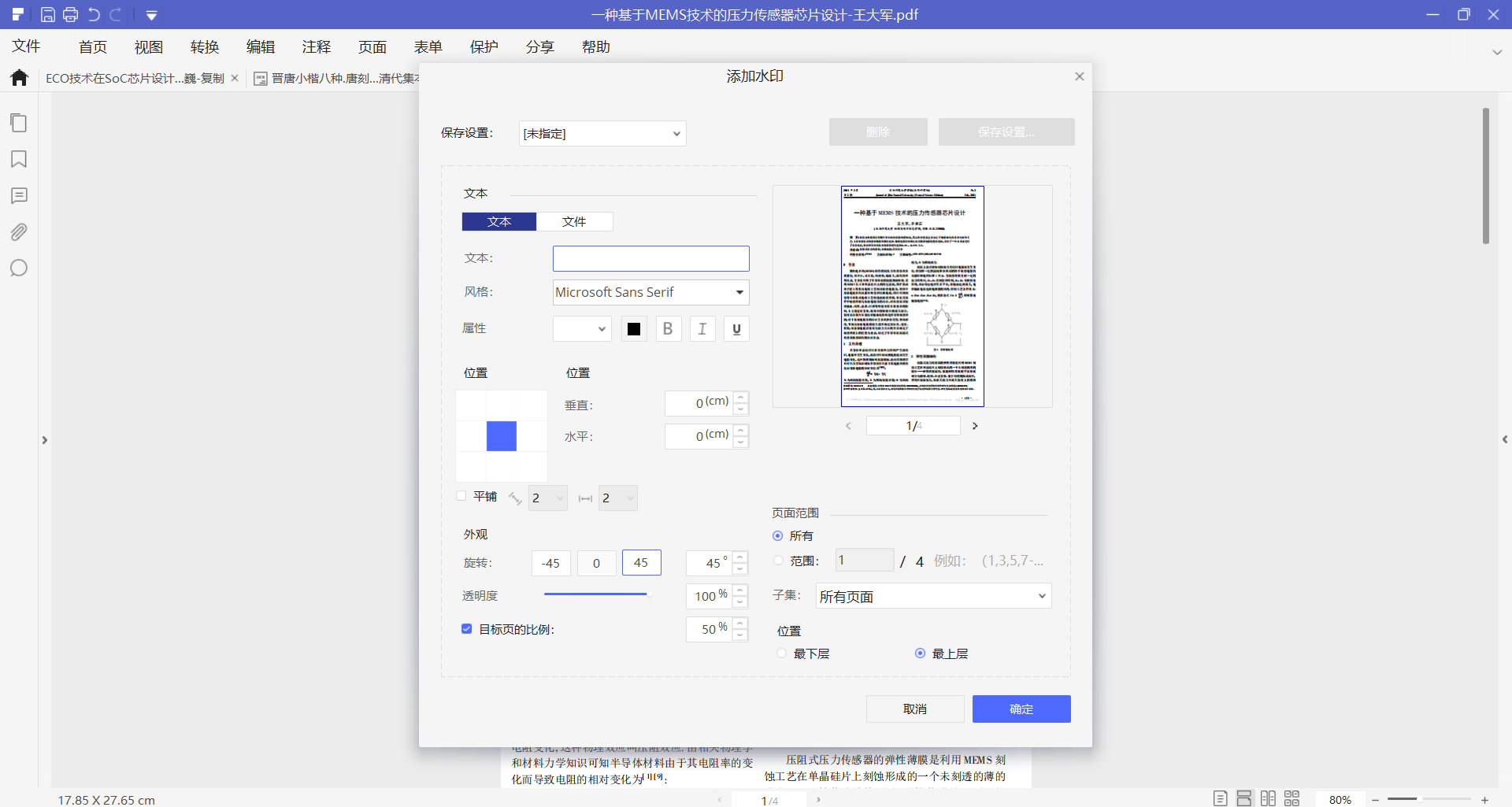The width and height of the screenshot is (1512, 807).
Task: Switch to the 文件 tab in watermark dialog
Action: click(574, 221)
